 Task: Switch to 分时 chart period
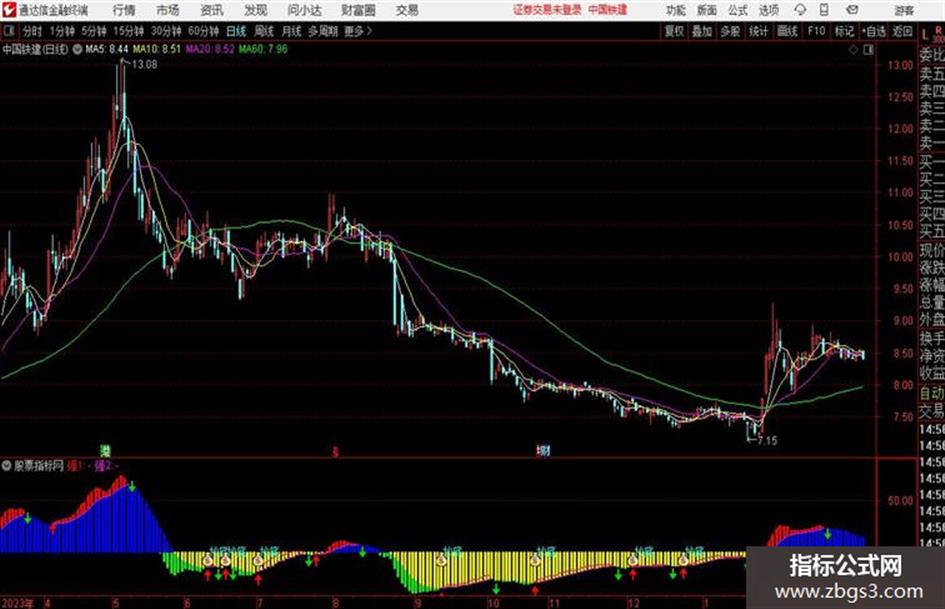tap(32, 31)
